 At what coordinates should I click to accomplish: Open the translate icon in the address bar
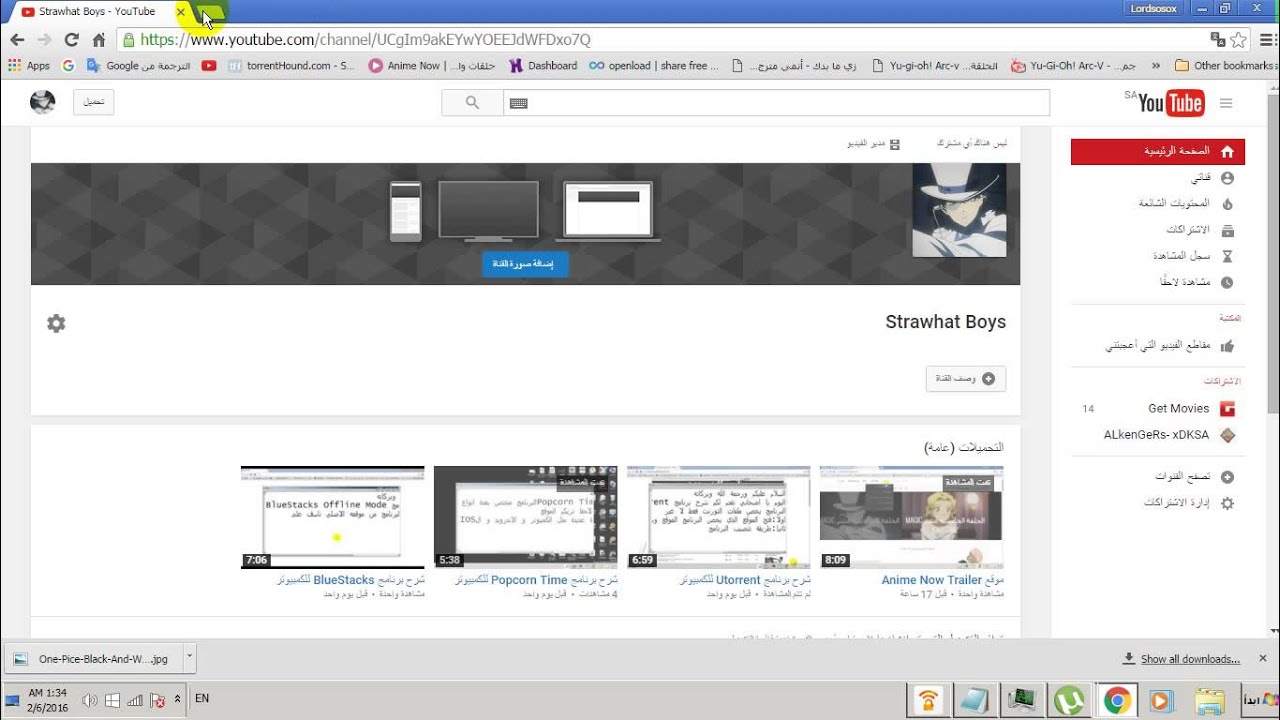[1218, 40]
